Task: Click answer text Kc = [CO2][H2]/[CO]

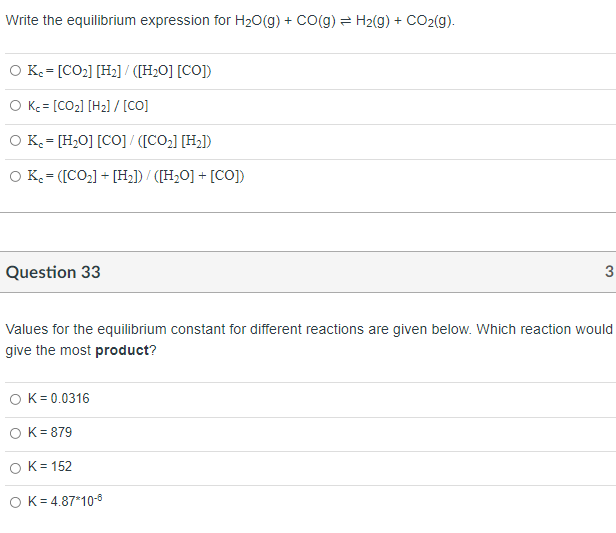Action: click(x=88, y=106)
